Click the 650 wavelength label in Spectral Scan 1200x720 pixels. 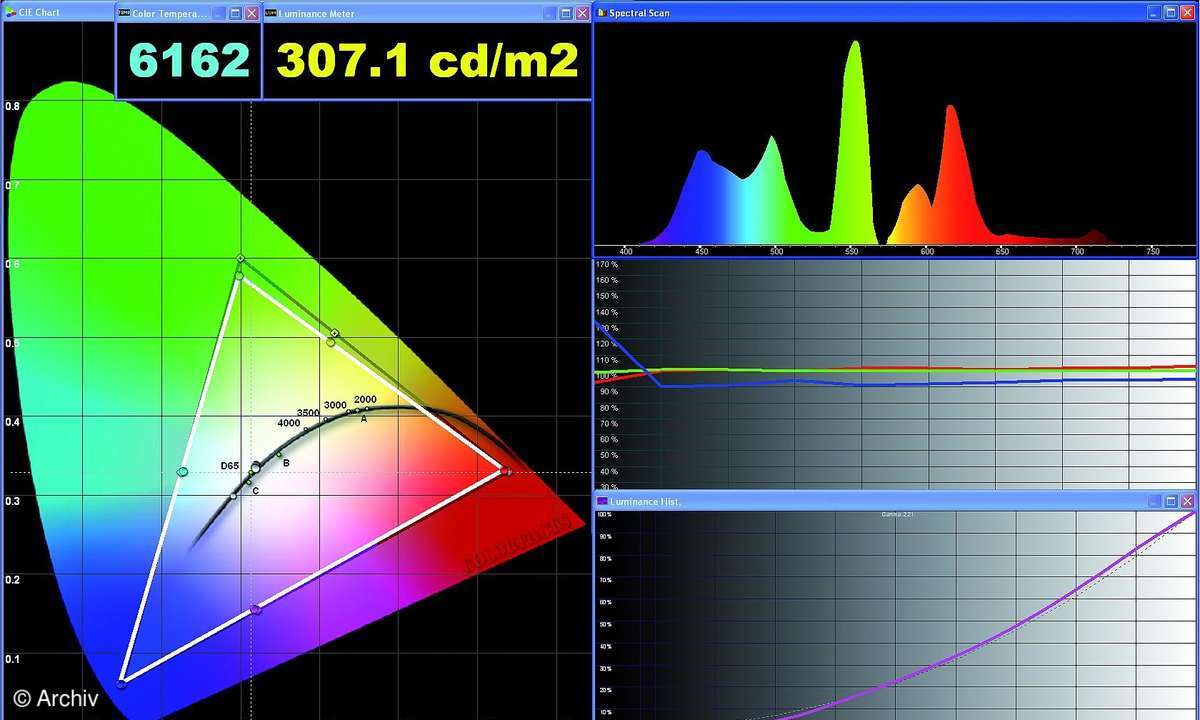1002,251
